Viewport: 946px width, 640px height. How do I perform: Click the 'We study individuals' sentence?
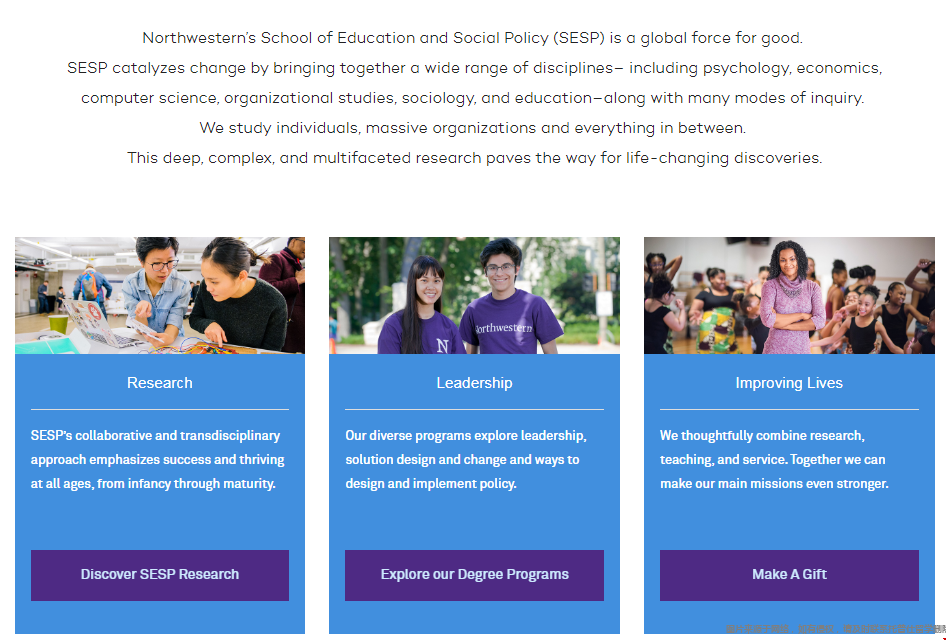click(x=472, y=128)
